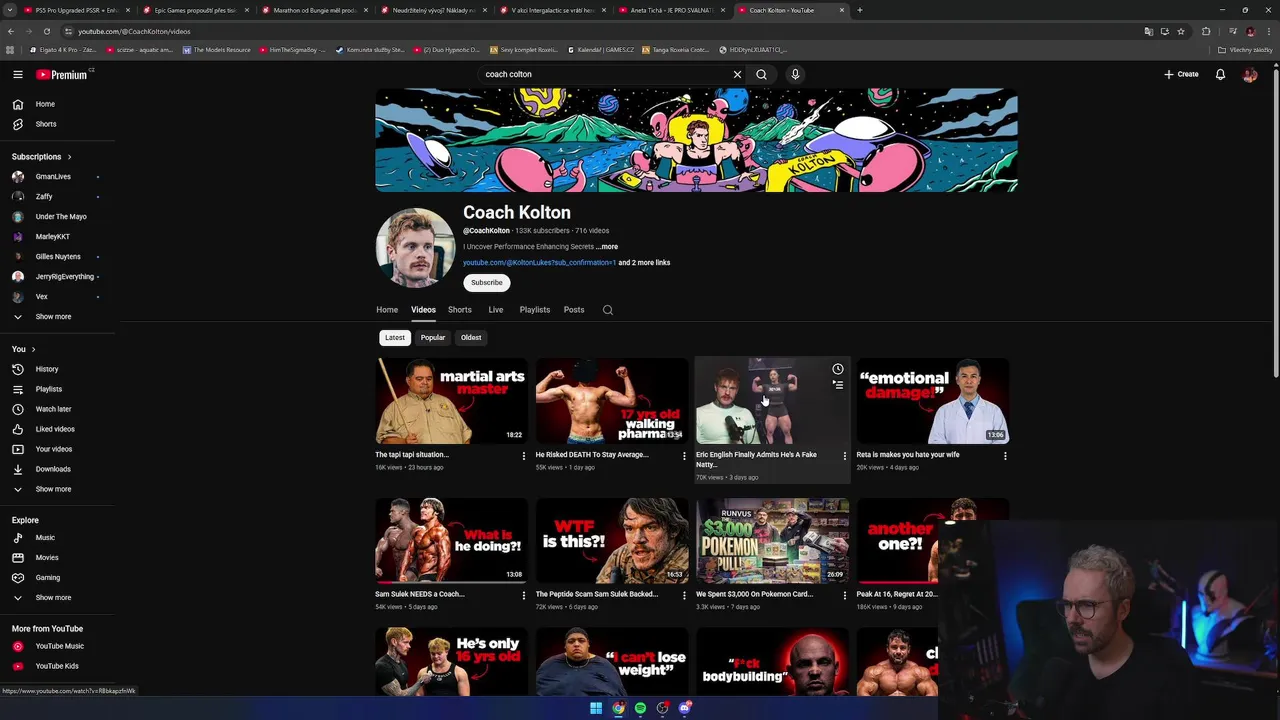
Task: Select the Oldest filter chip
Action: click(471, 338)
